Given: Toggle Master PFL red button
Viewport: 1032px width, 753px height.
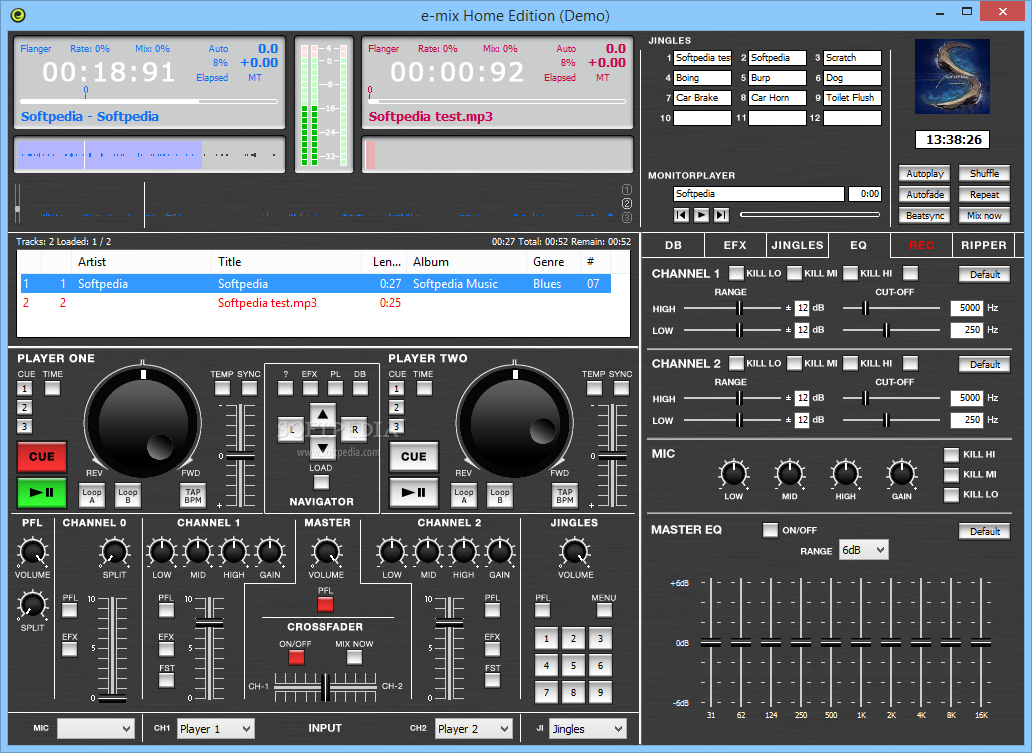Looking at the screenshot, I should [x=325, y=604].
